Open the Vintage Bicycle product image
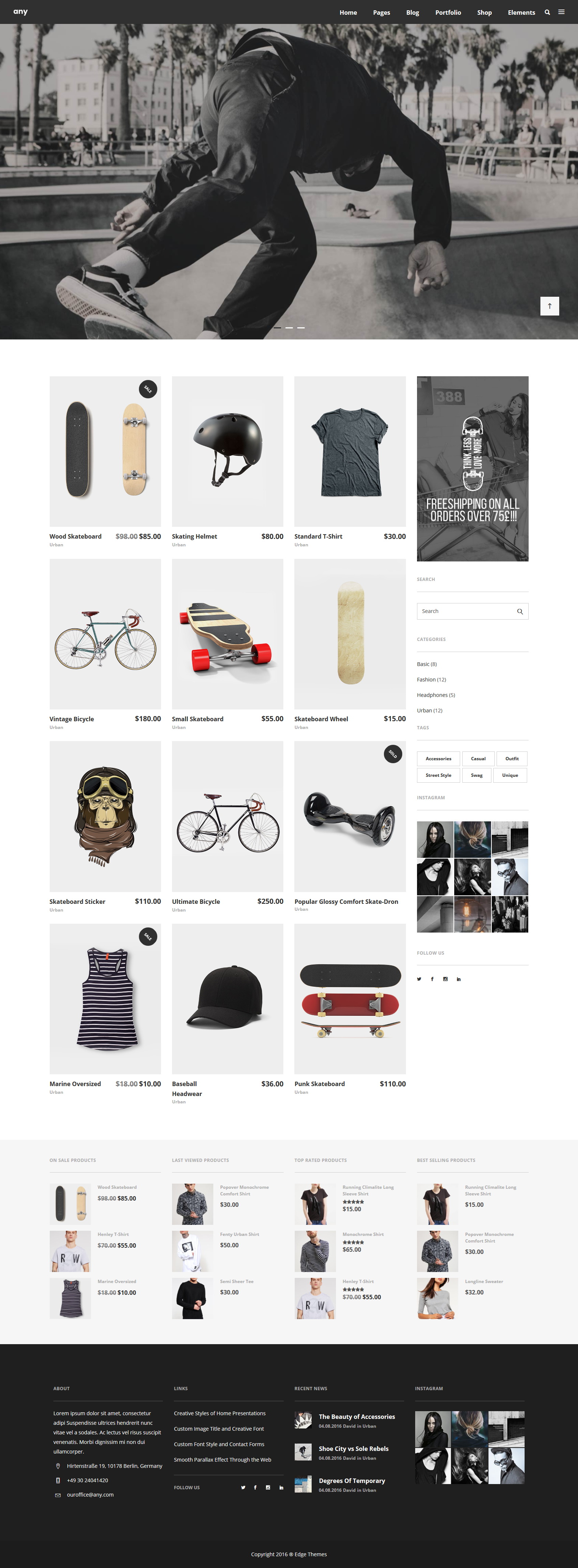 click(105, 634)
